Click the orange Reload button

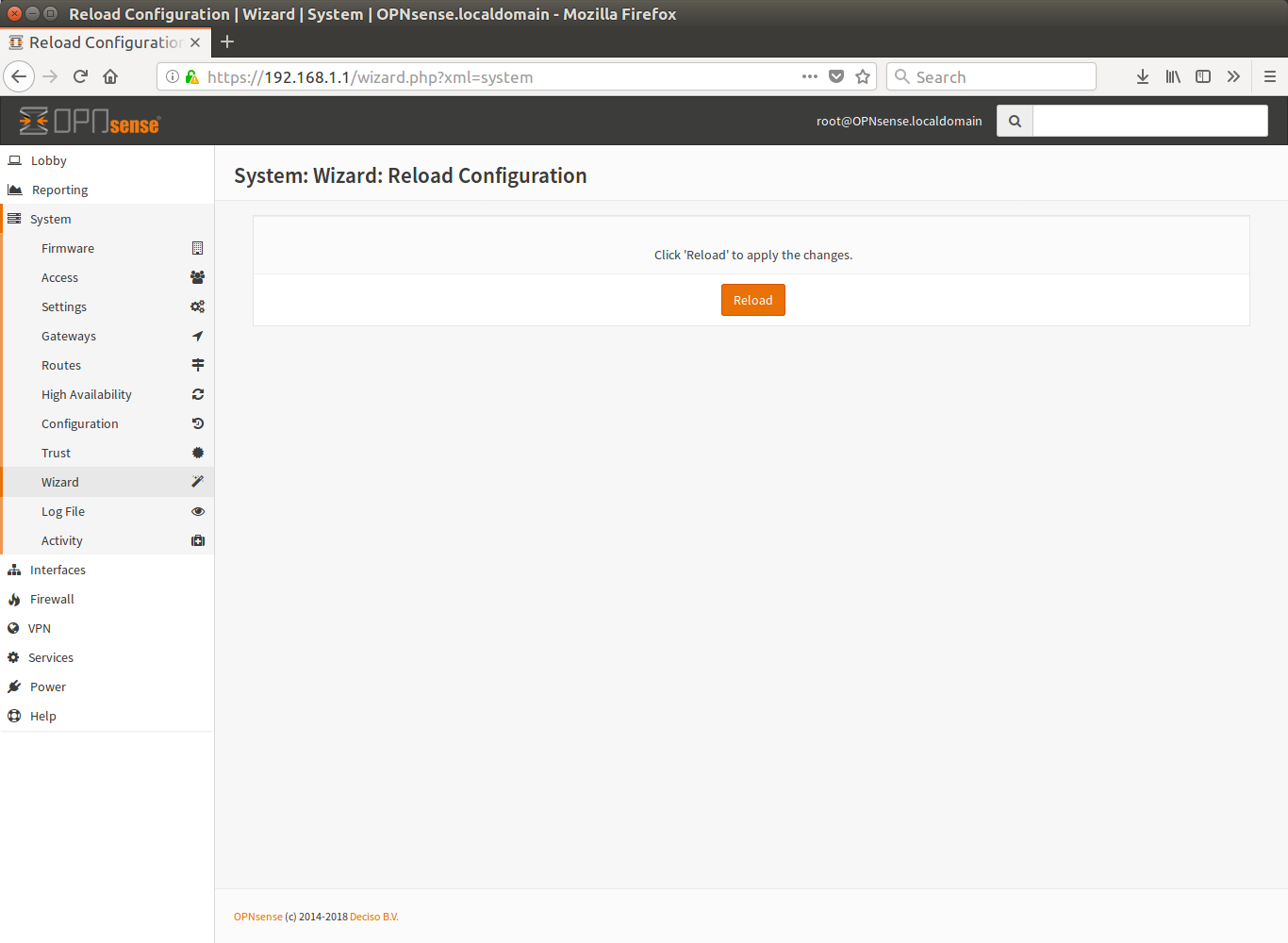pos(752,300)
